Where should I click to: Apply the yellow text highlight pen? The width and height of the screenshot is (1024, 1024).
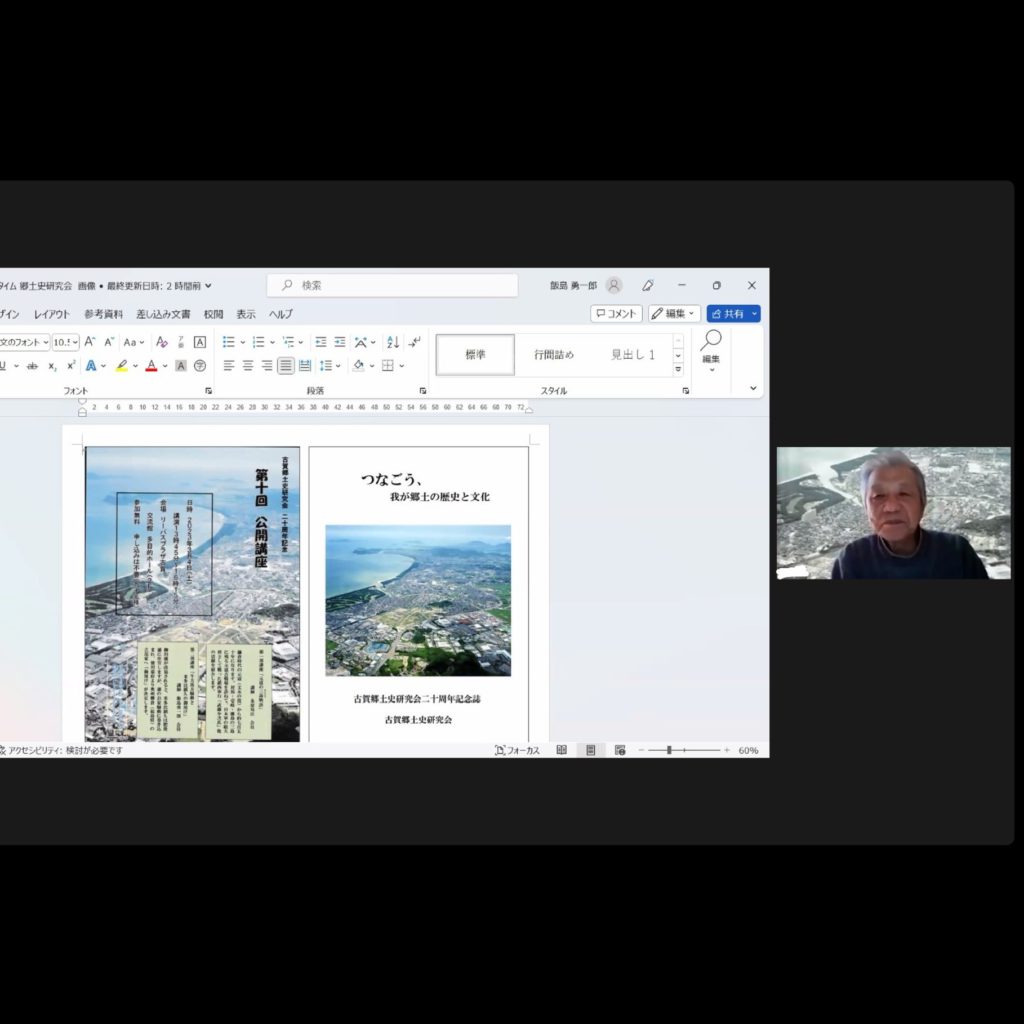(x=121, y=366)
